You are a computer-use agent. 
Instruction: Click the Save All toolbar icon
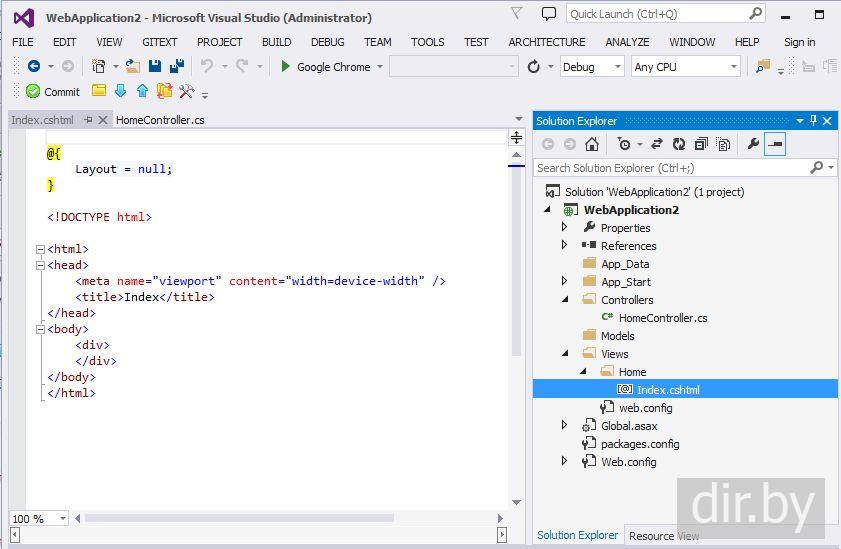tap(176, 66)
